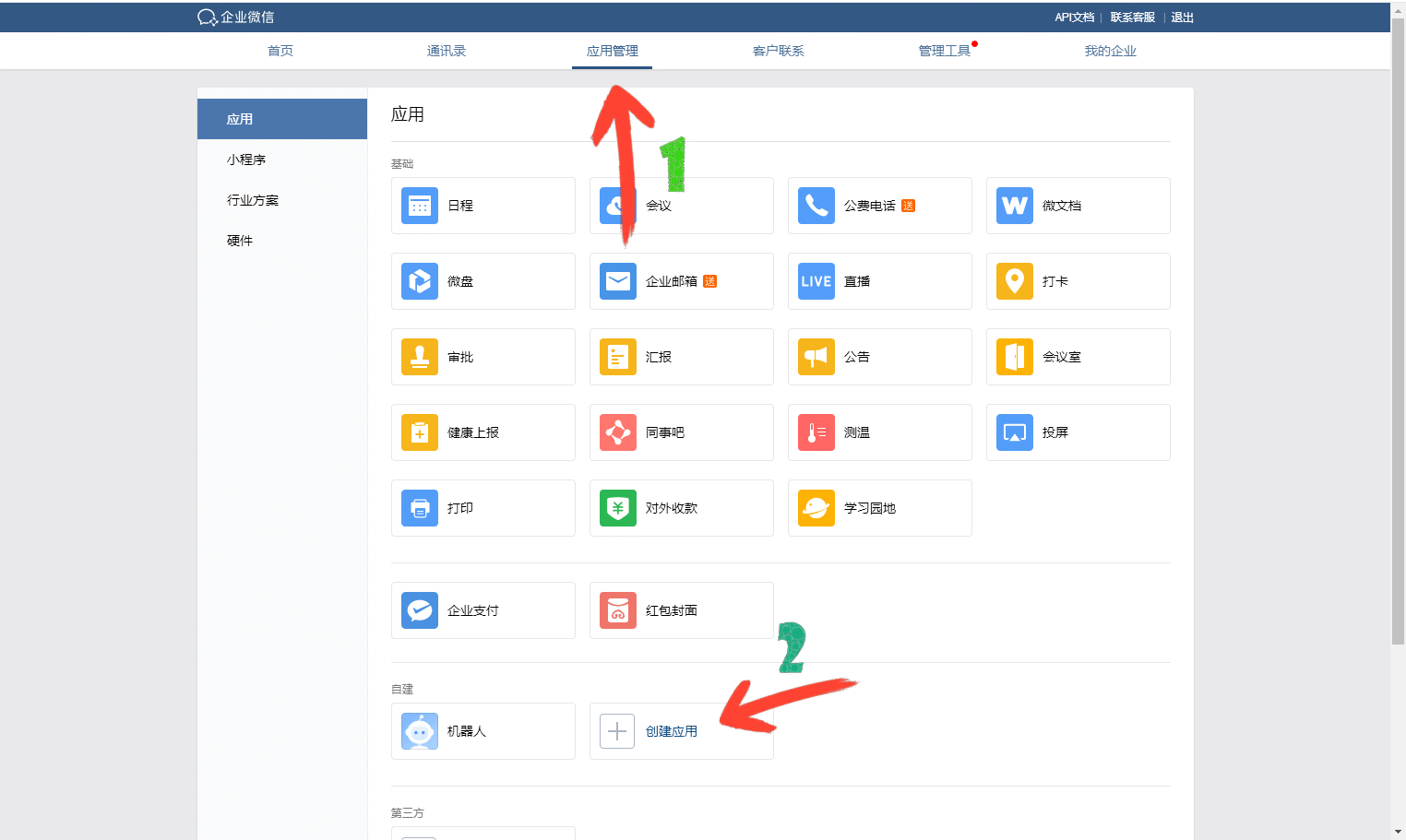Viewport: 1406px width, 840px height.
Task: Open the 客户联系 tab
Action: pos(779,51)
